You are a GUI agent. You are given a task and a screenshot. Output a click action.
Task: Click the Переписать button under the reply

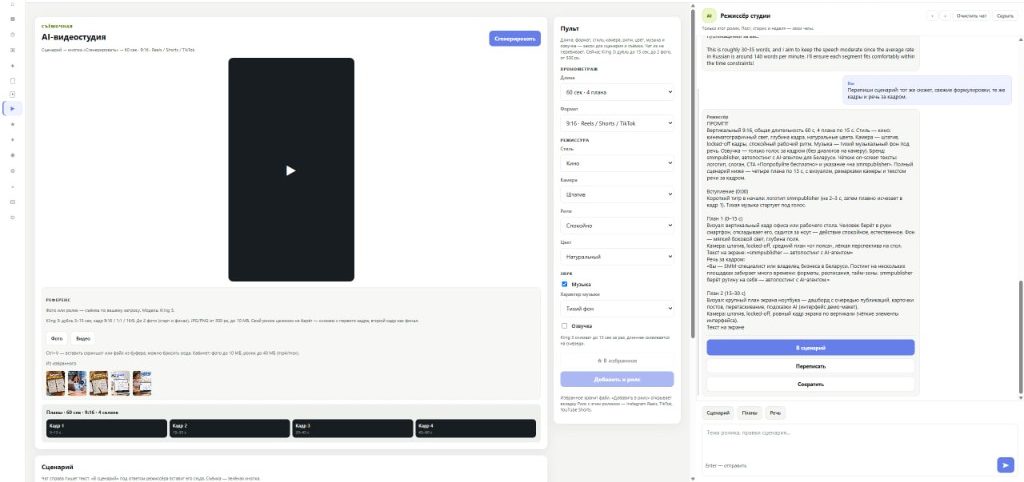[810, 366]
